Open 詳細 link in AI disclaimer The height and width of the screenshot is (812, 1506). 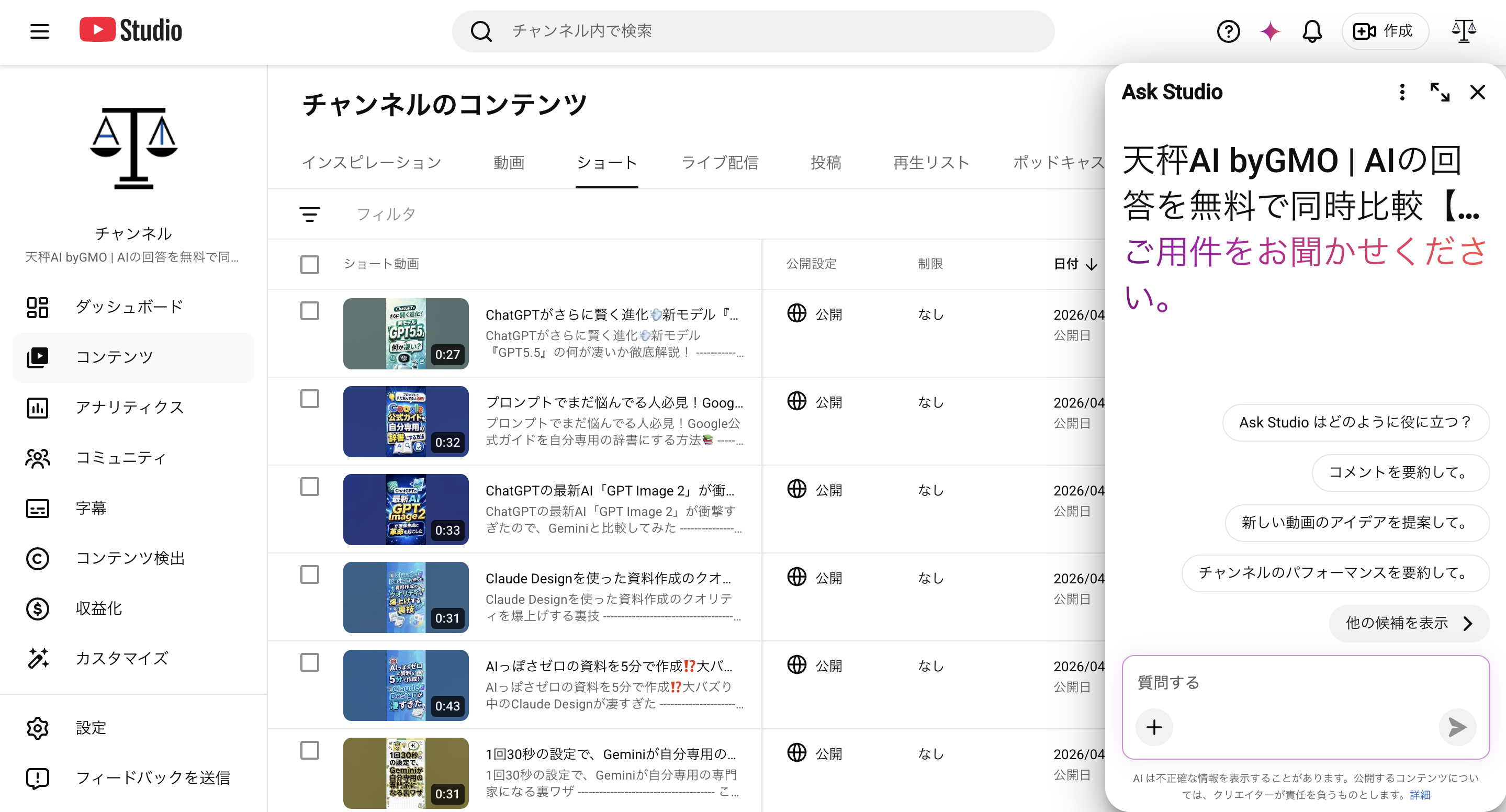pyautogui.click(x=1420, y=795)
